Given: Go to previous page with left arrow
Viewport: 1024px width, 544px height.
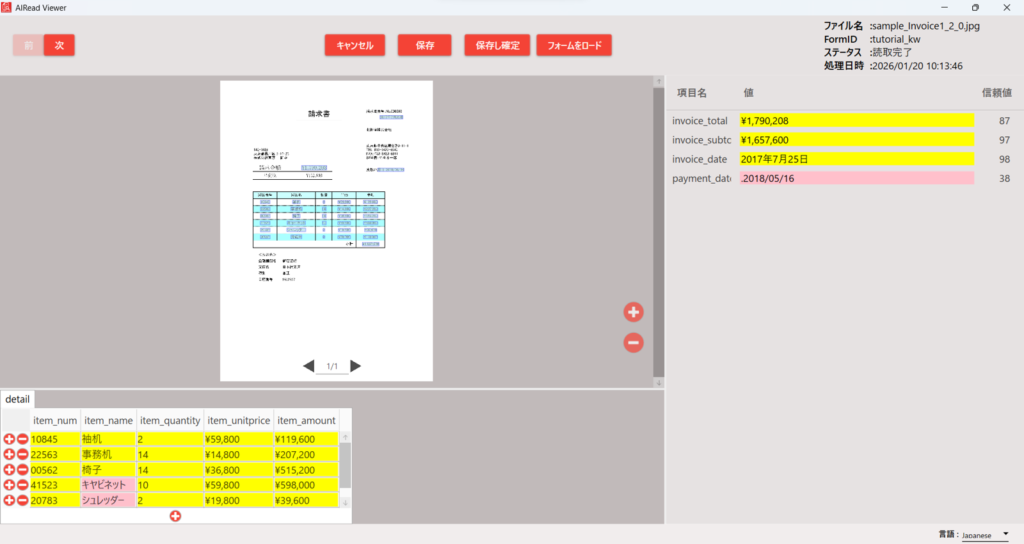Looking at the screenshot, I should (309, 366).
